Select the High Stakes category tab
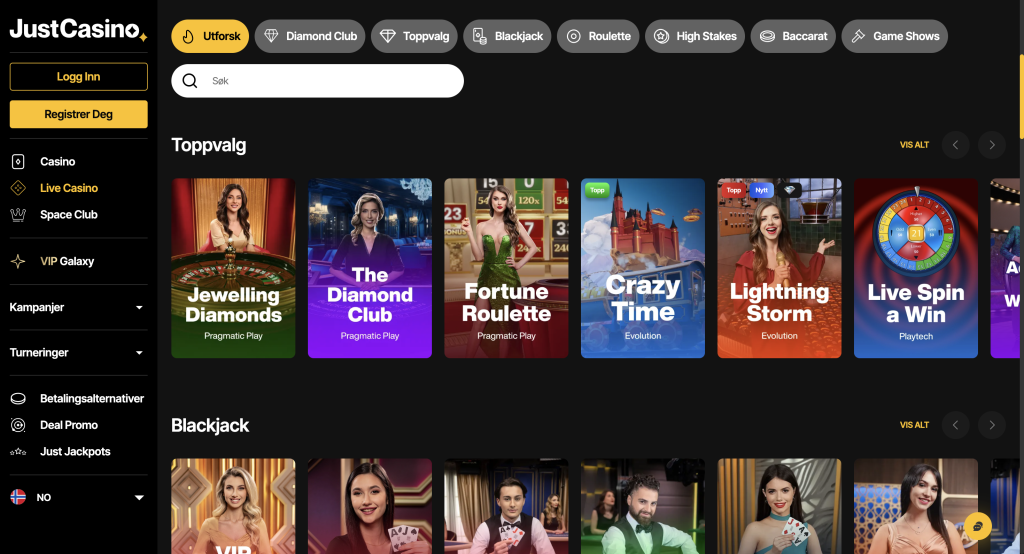Viewport: 1024px width, 554px height. click(x=695, y=36)
